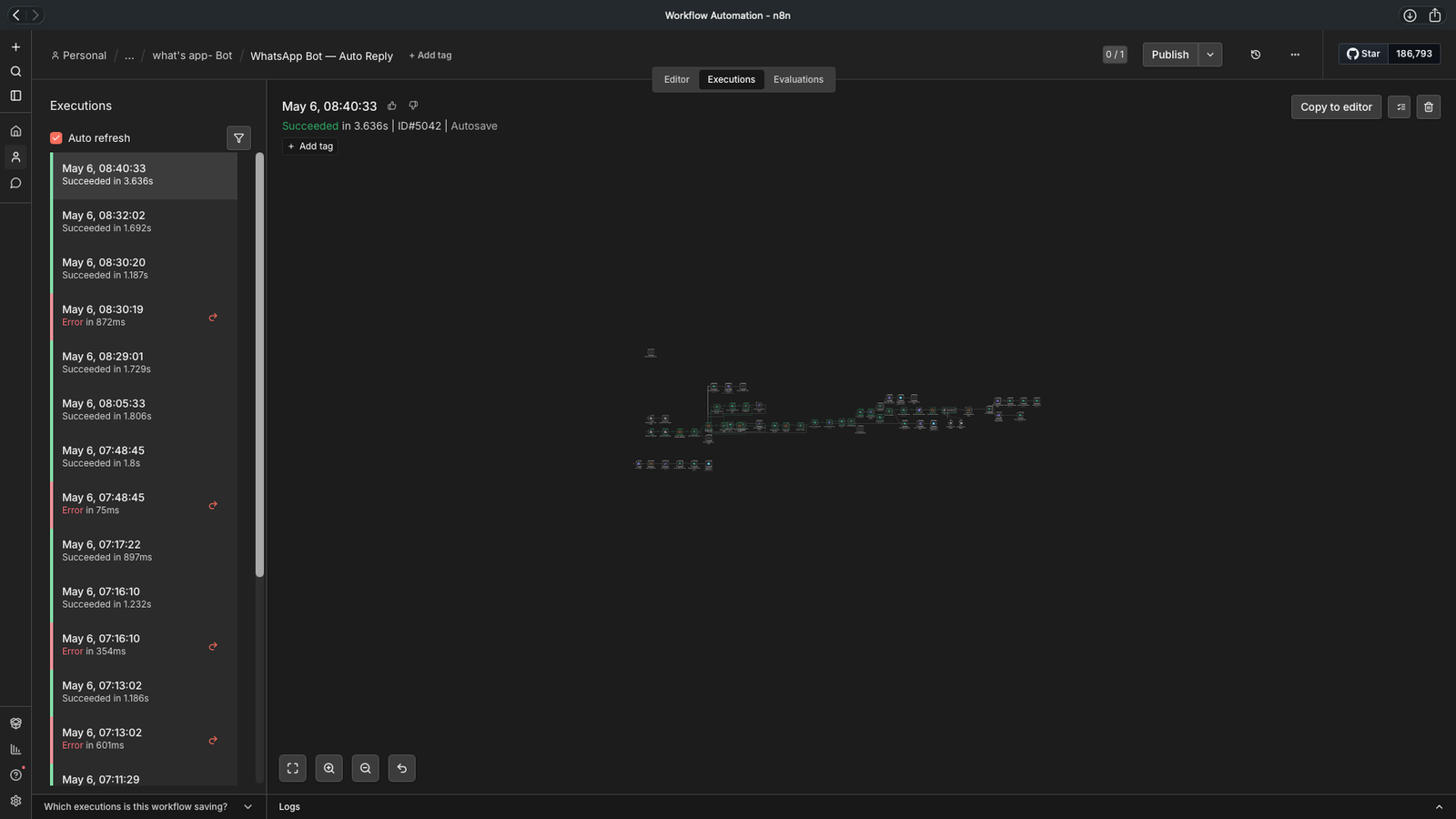Click the Logs label at bottom
The image size is (1456, 819).
pos(289,807)
